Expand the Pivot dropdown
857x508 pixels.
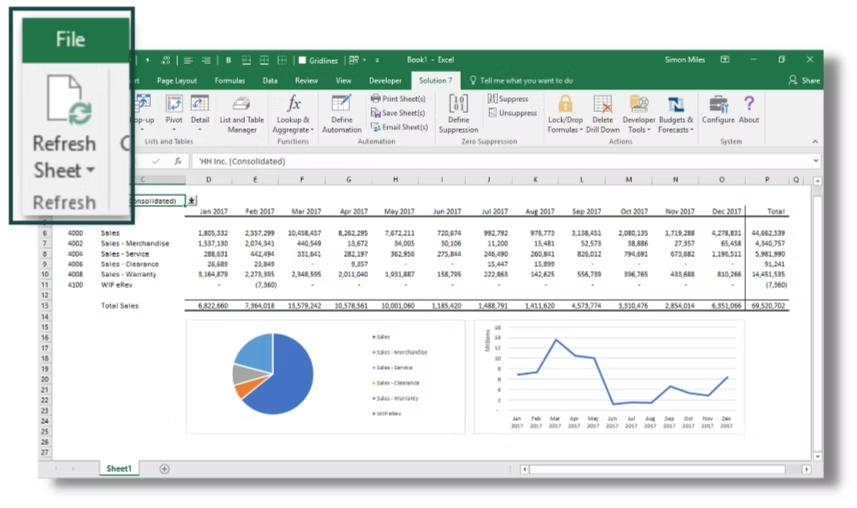[x=174, y=130]
